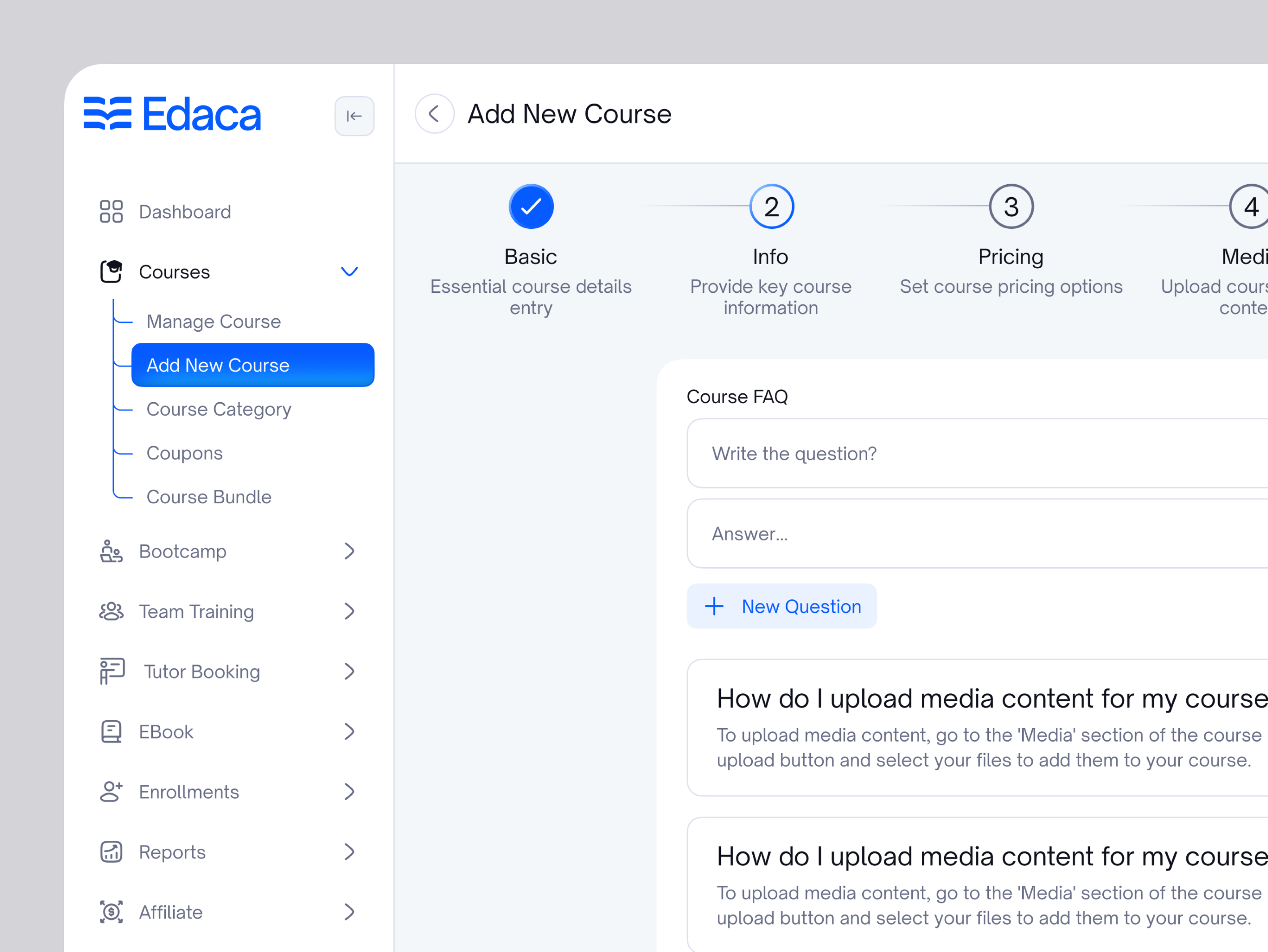Expand the Team Training section
The width and height of the screenshot is (1268, 952).
(350, 611)
